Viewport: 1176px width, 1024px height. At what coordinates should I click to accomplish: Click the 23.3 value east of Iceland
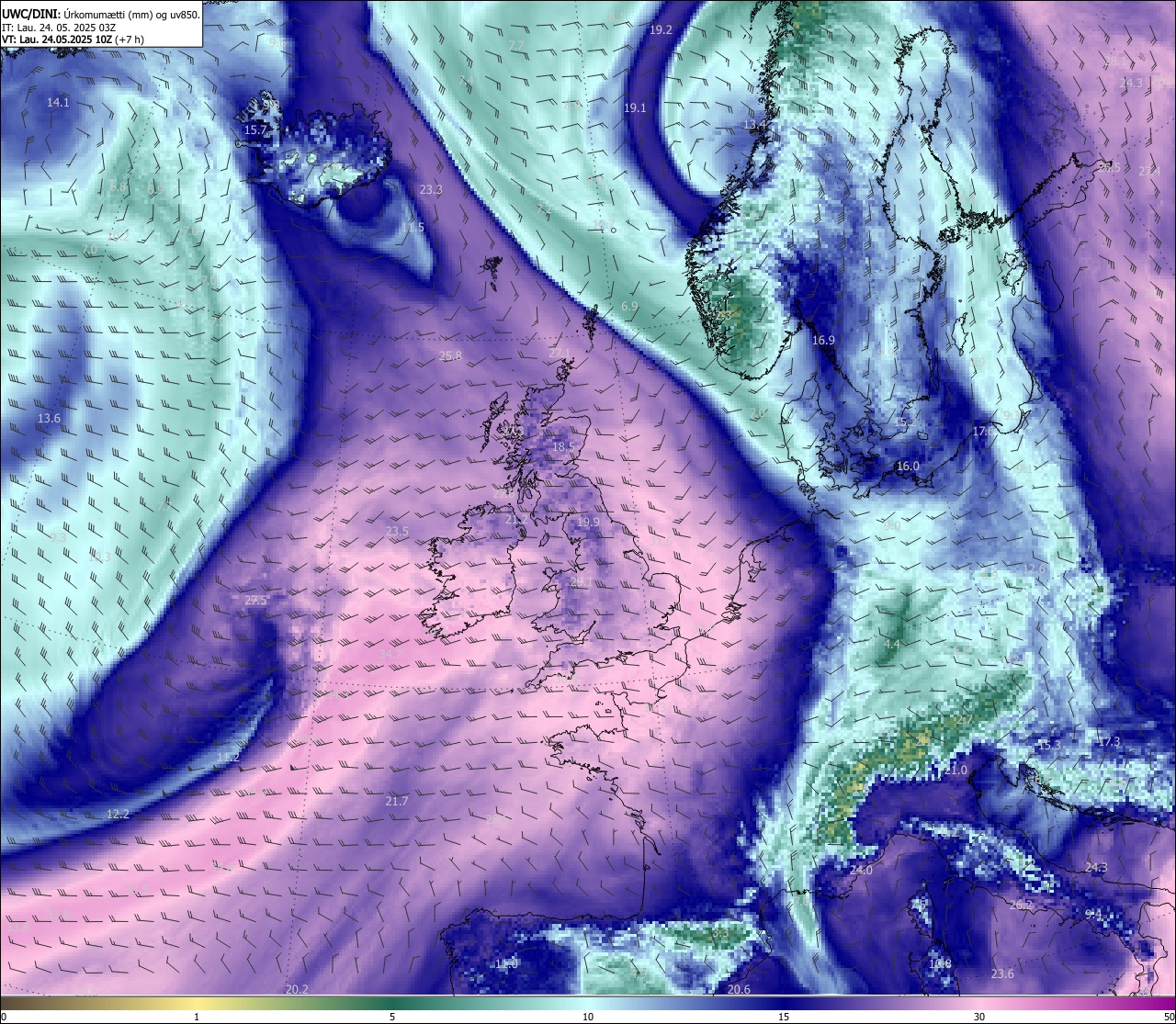[x=431, y=190]
